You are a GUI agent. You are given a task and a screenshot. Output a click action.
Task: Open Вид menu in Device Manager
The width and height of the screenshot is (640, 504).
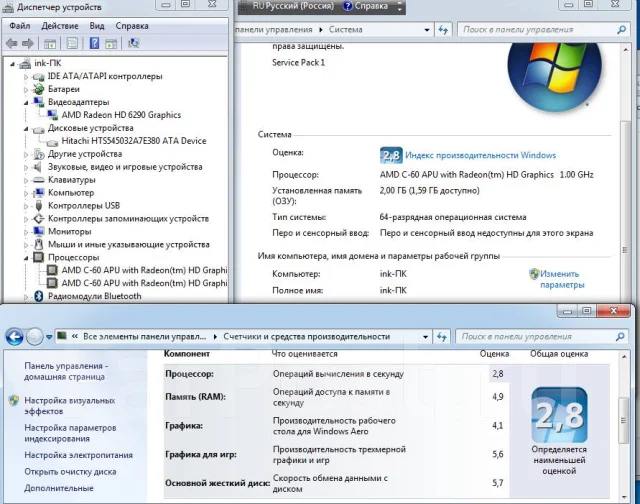[97, 26]
